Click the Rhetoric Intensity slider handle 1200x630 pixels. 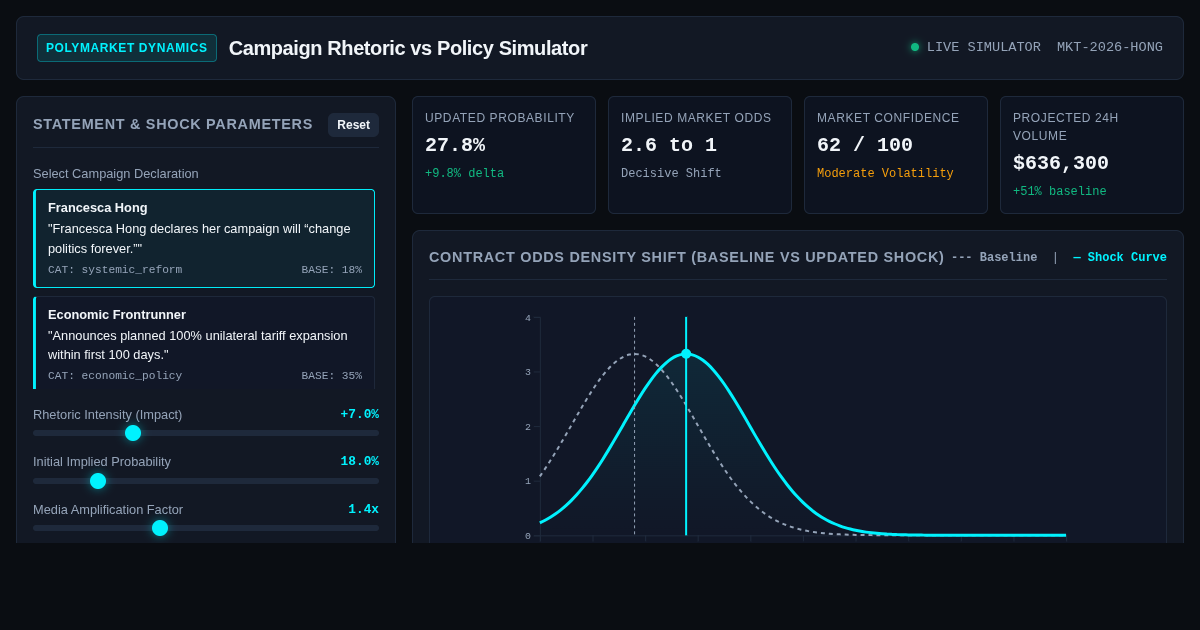coord(133,433)
